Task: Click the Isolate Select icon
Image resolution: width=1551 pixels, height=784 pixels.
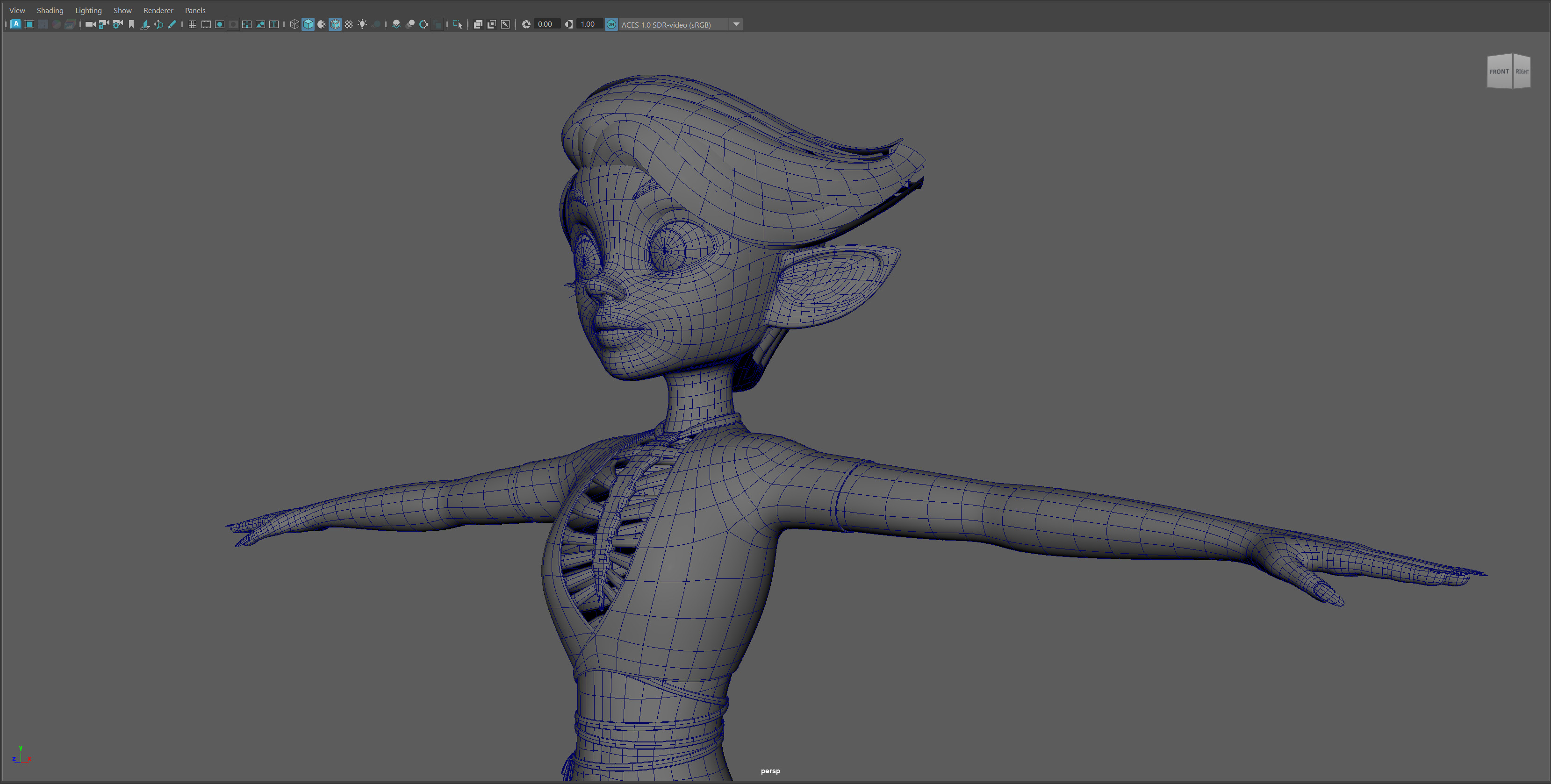Action: pos(458,24)
